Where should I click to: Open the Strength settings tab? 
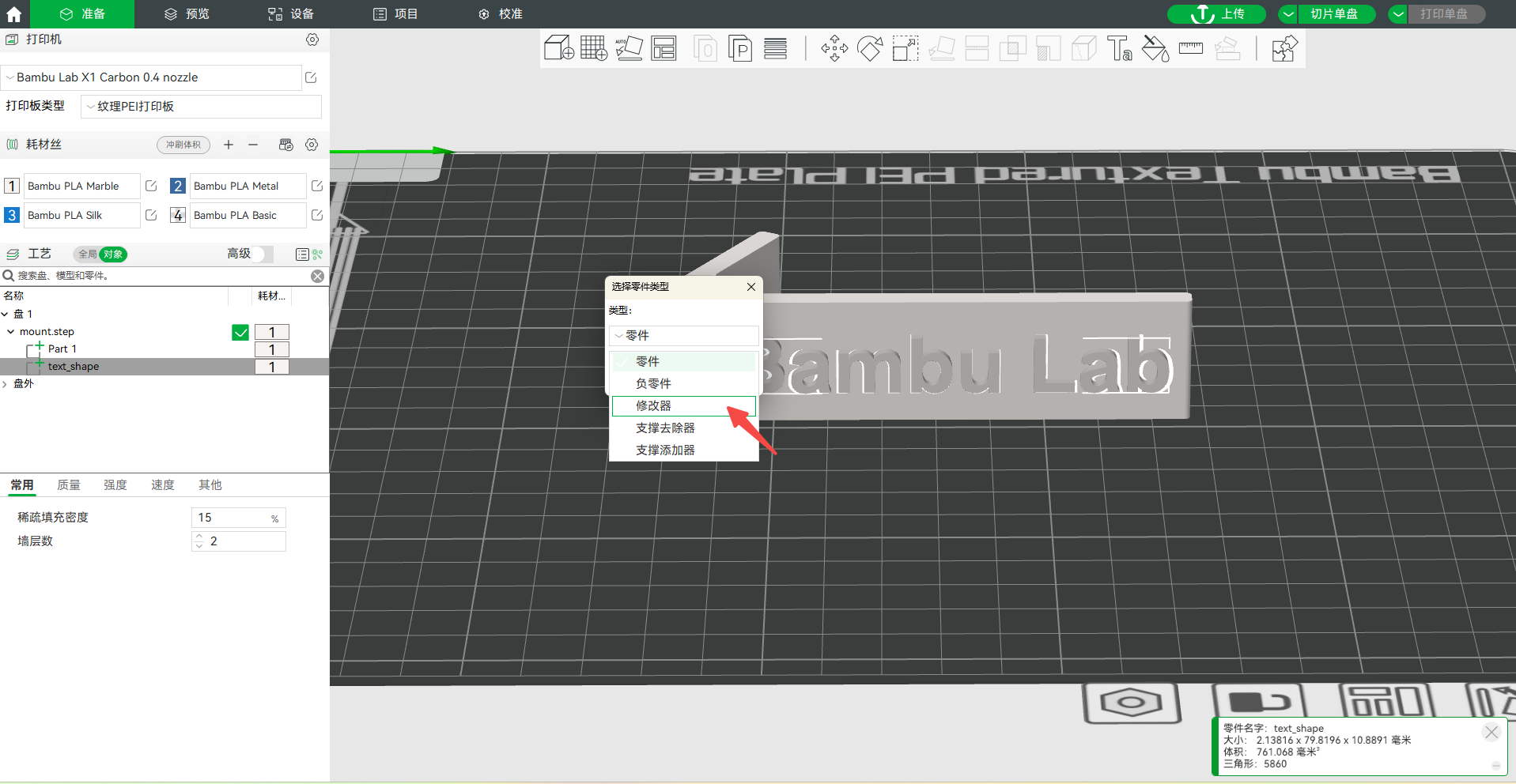(115, 485)
